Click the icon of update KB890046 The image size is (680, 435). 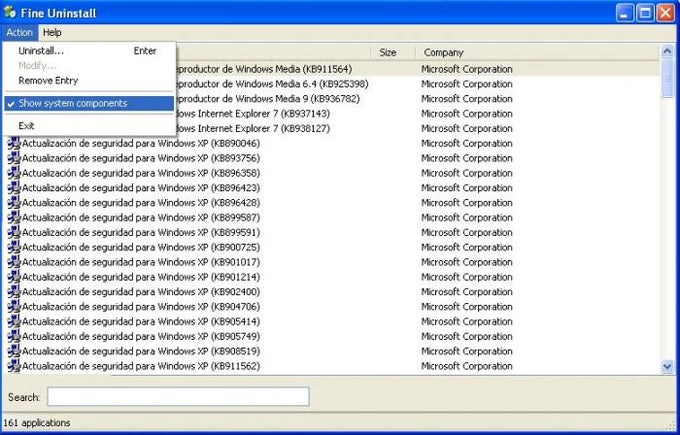[x=14, y=143]
